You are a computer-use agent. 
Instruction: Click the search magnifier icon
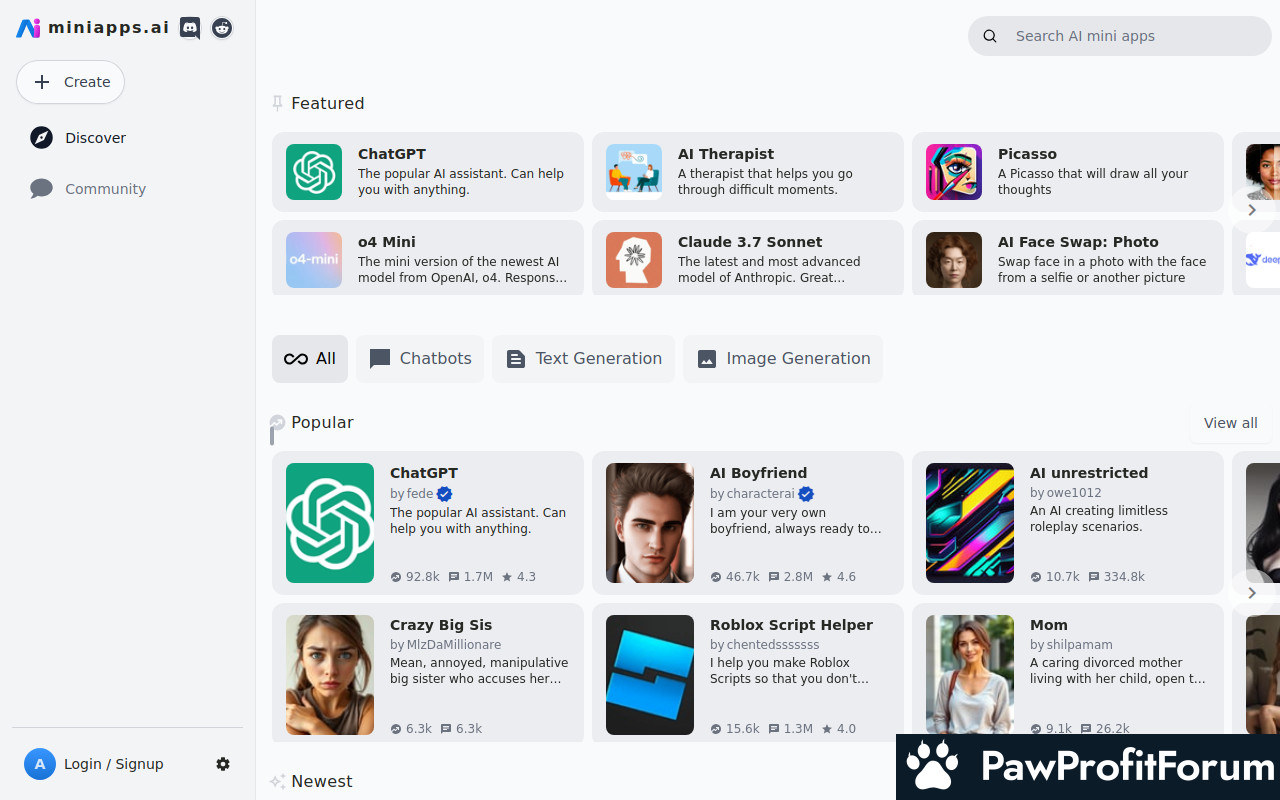click(990, 36)
